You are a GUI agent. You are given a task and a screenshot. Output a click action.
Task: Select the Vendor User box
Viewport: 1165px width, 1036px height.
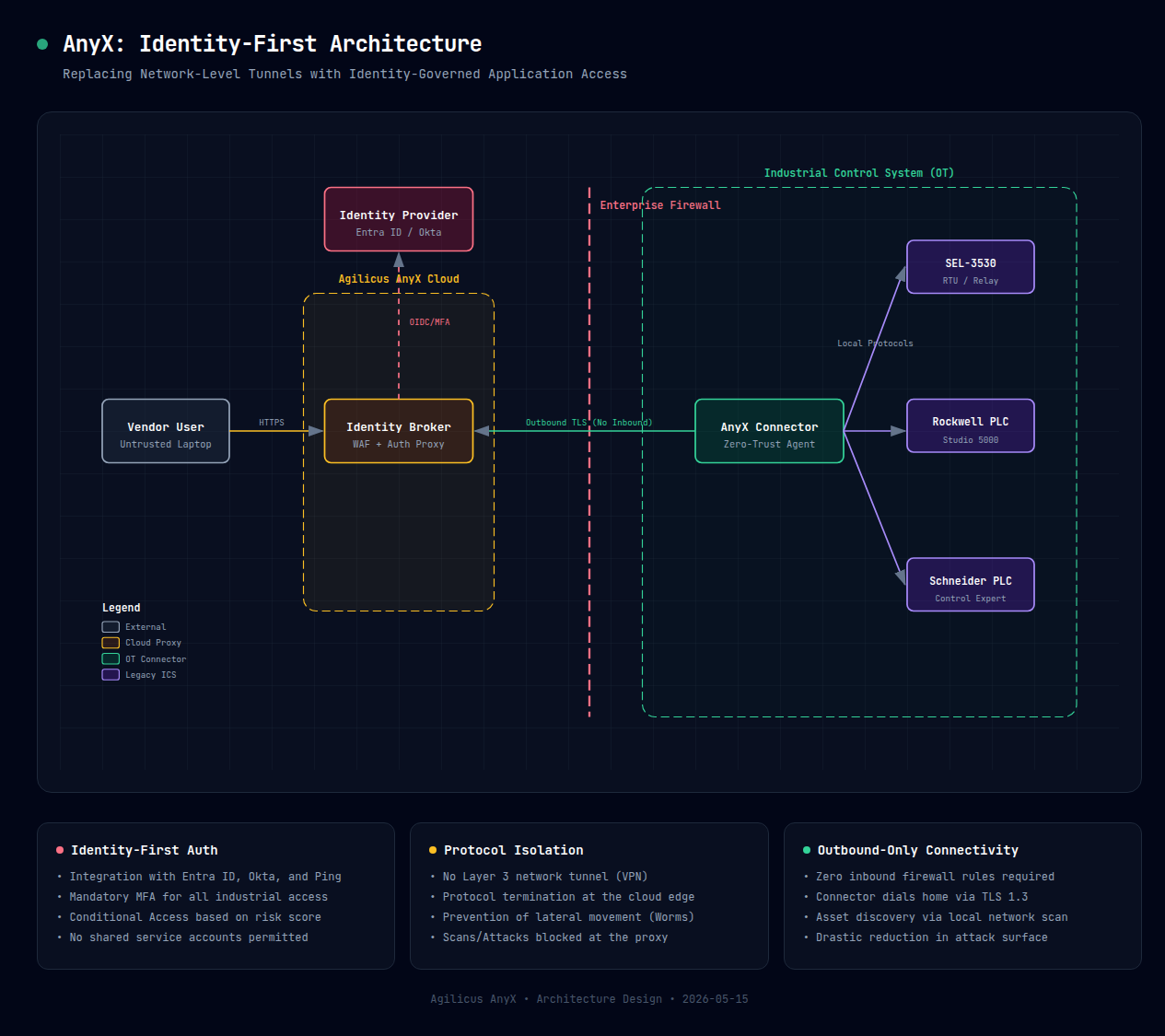point(166,431)
